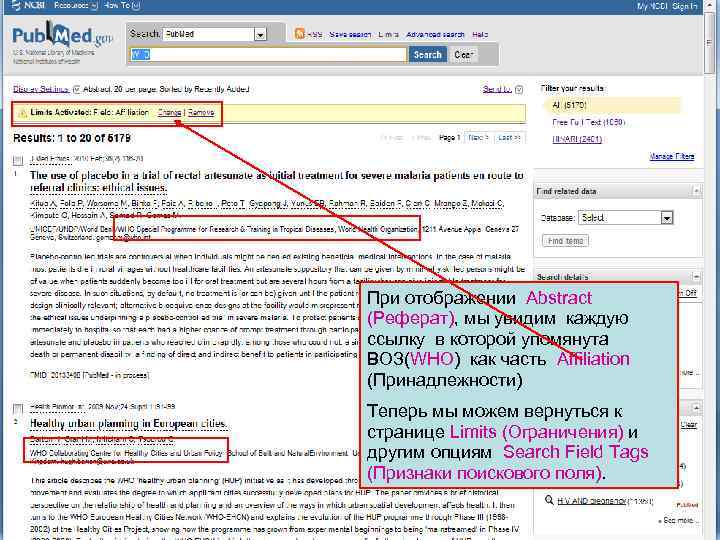The image size is (720, 540).
Task: Click magnifier icon beside HIV AND pregnancy
Action: click(549, 500)
